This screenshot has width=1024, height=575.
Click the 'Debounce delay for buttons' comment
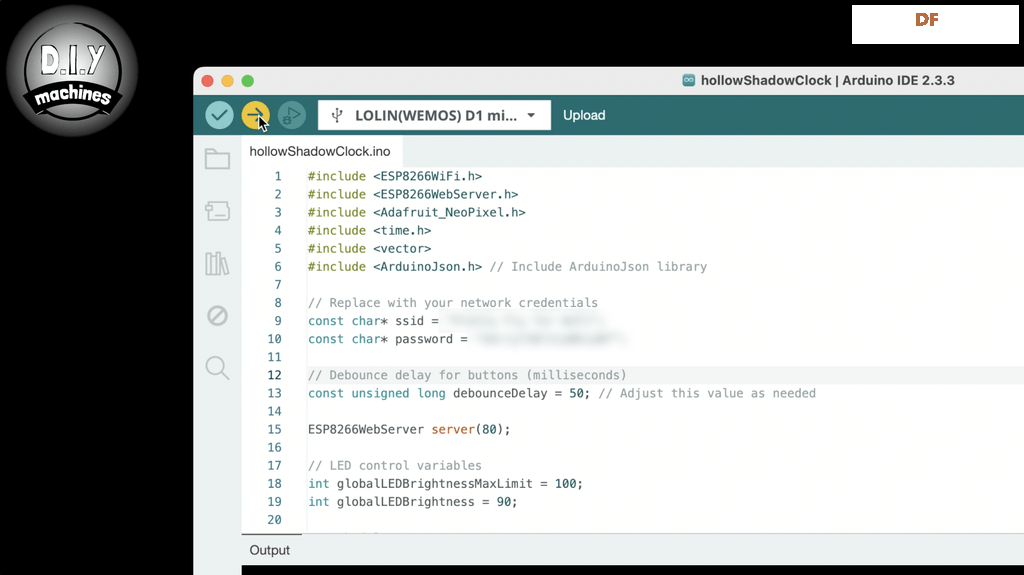point(467,375)
